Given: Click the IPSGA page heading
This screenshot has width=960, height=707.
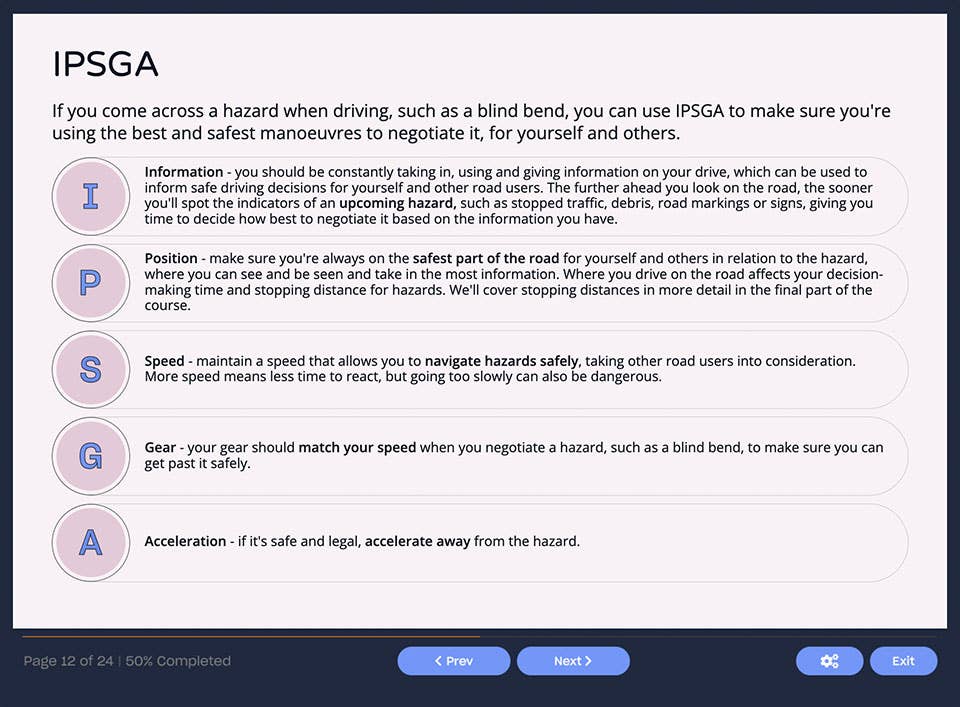Looking at the screenshot, I should pos(104,64).
